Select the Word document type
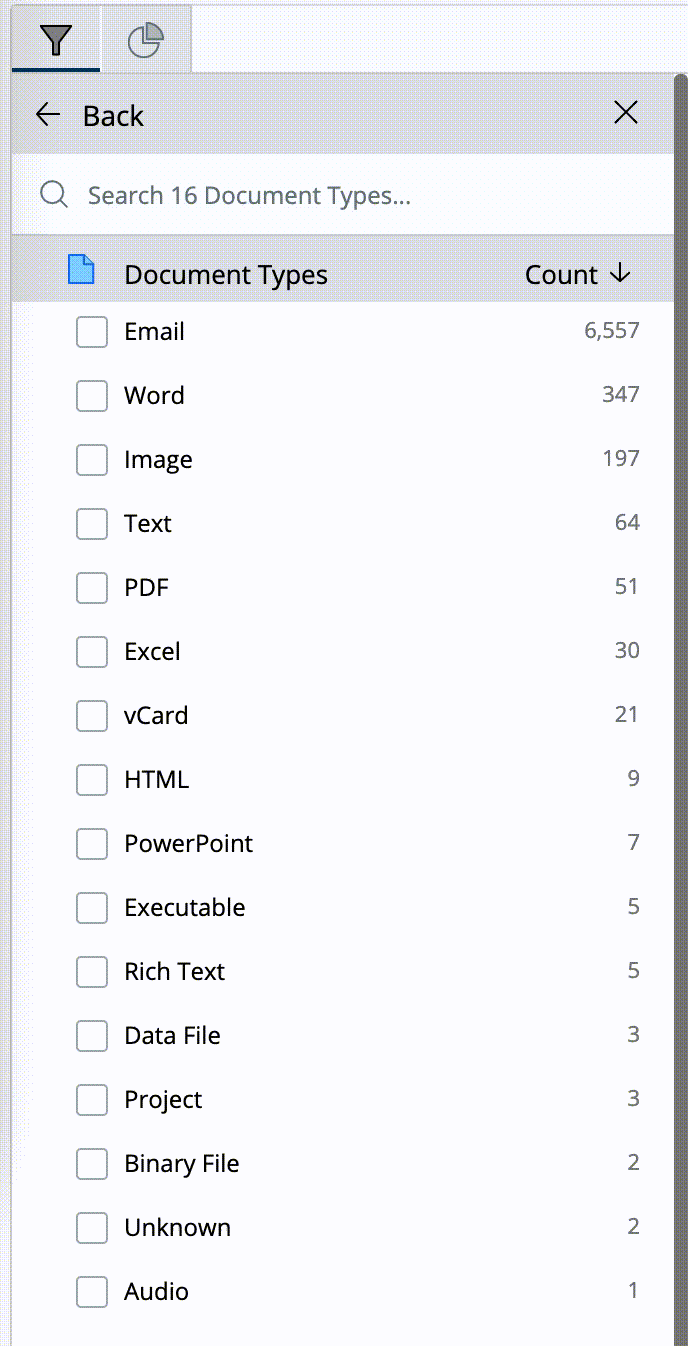The height and width of the screenshot is (1346, 688). coord(91,395)
